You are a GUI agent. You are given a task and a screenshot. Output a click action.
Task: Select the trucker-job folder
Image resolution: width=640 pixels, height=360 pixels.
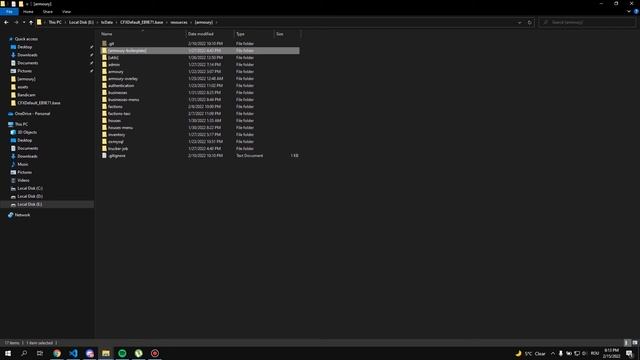(200, 149)
